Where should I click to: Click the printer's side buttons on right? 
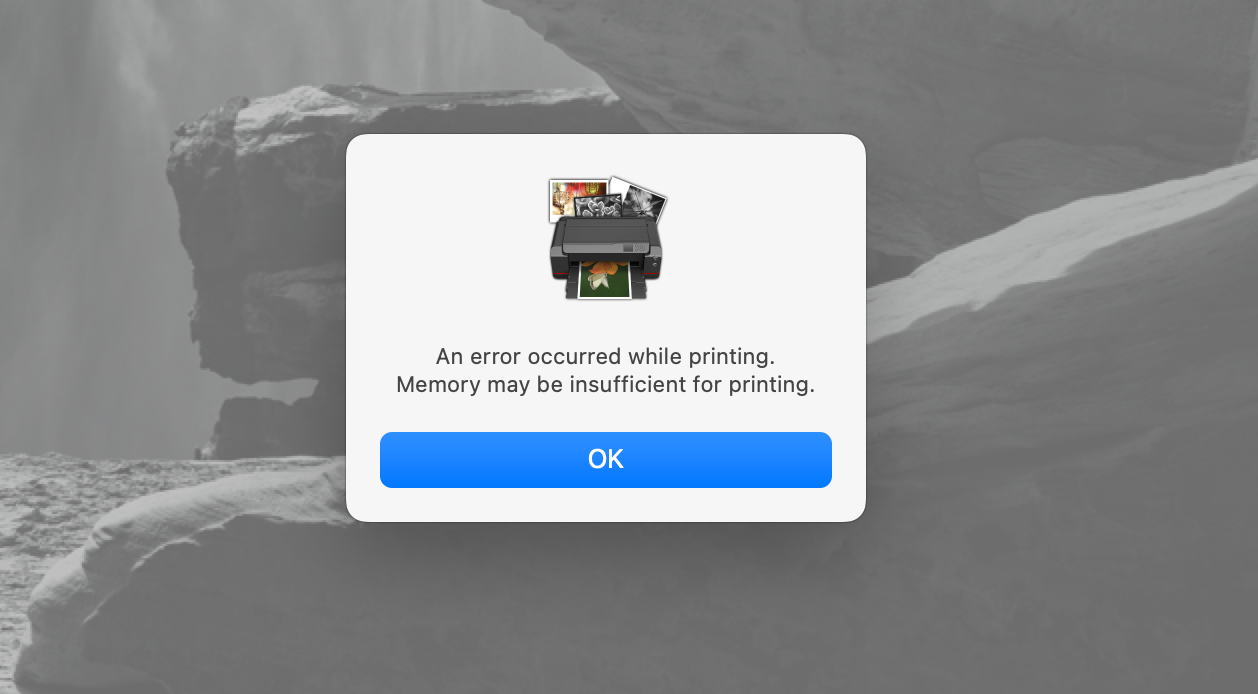pyautogui.click(x=655, y=262)
